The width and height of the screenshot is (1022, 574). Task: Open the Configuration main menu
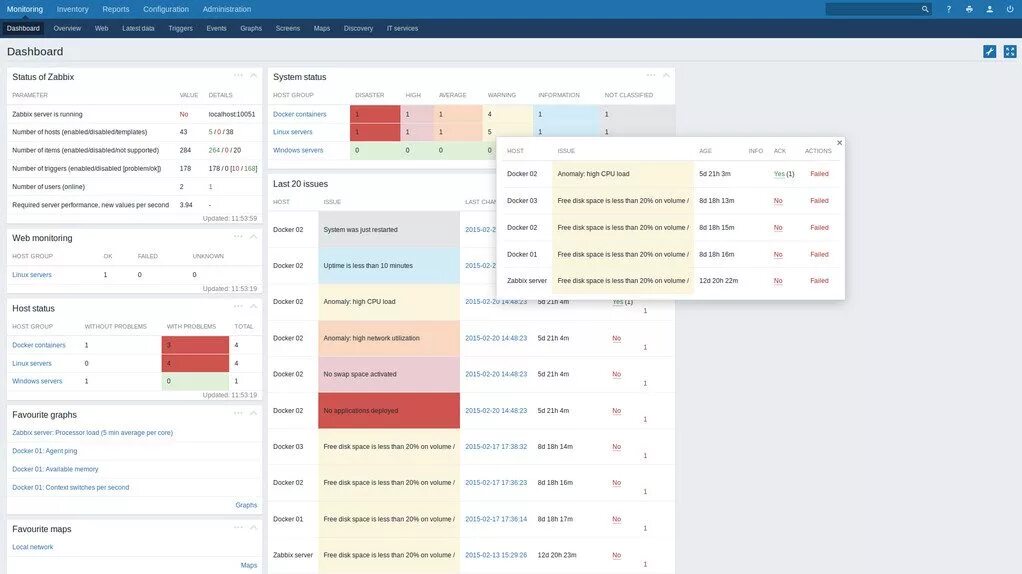pyautogui.click(x=166, y=9)
